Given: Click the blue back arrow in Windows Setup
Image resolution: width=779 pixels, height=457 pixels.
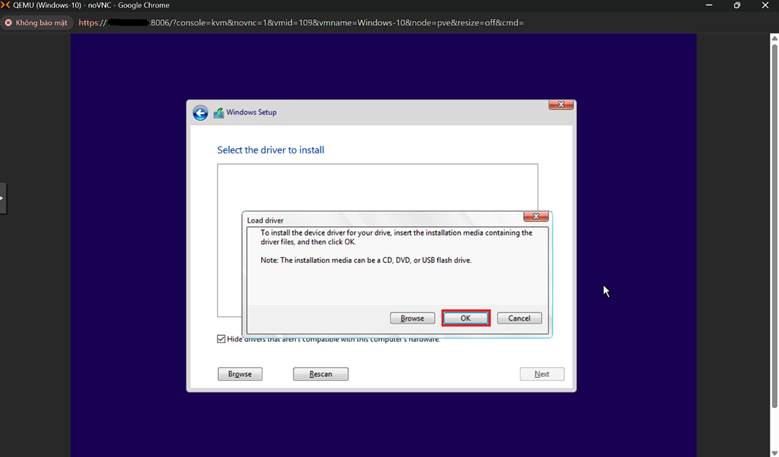Looking at the screenshot, I should [200, 113].
